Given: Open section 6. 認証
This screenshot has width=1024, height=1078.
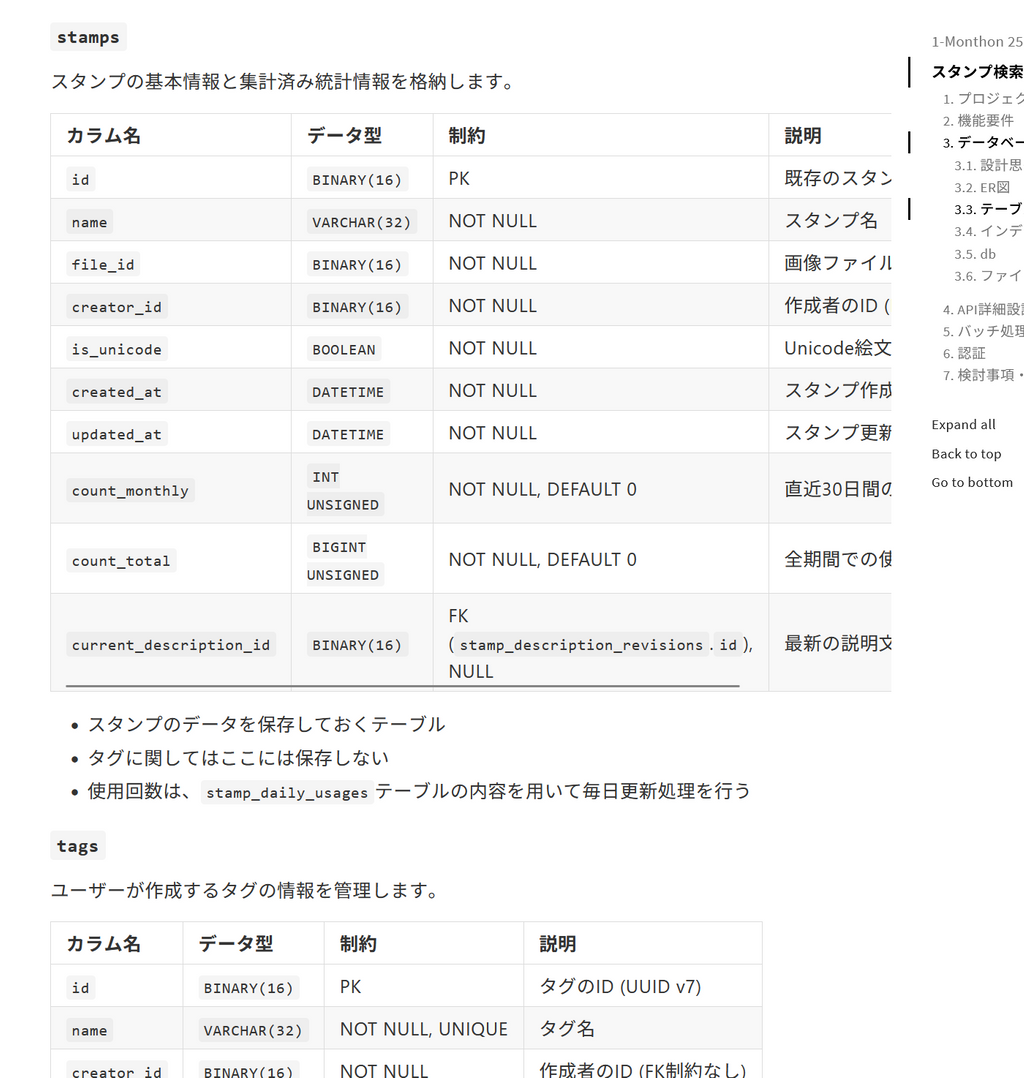Looking at the screenshot, I should pyautogui.click(x=966, y=352).
